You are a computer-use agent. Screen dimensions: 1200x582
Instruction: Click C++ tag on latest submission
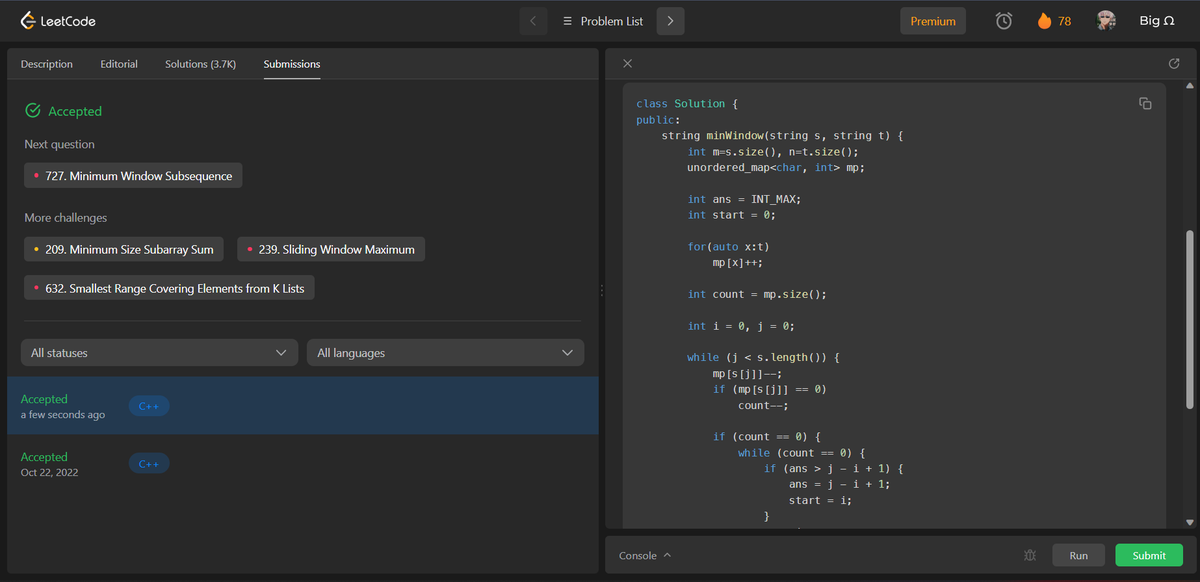tap(149, 406)
